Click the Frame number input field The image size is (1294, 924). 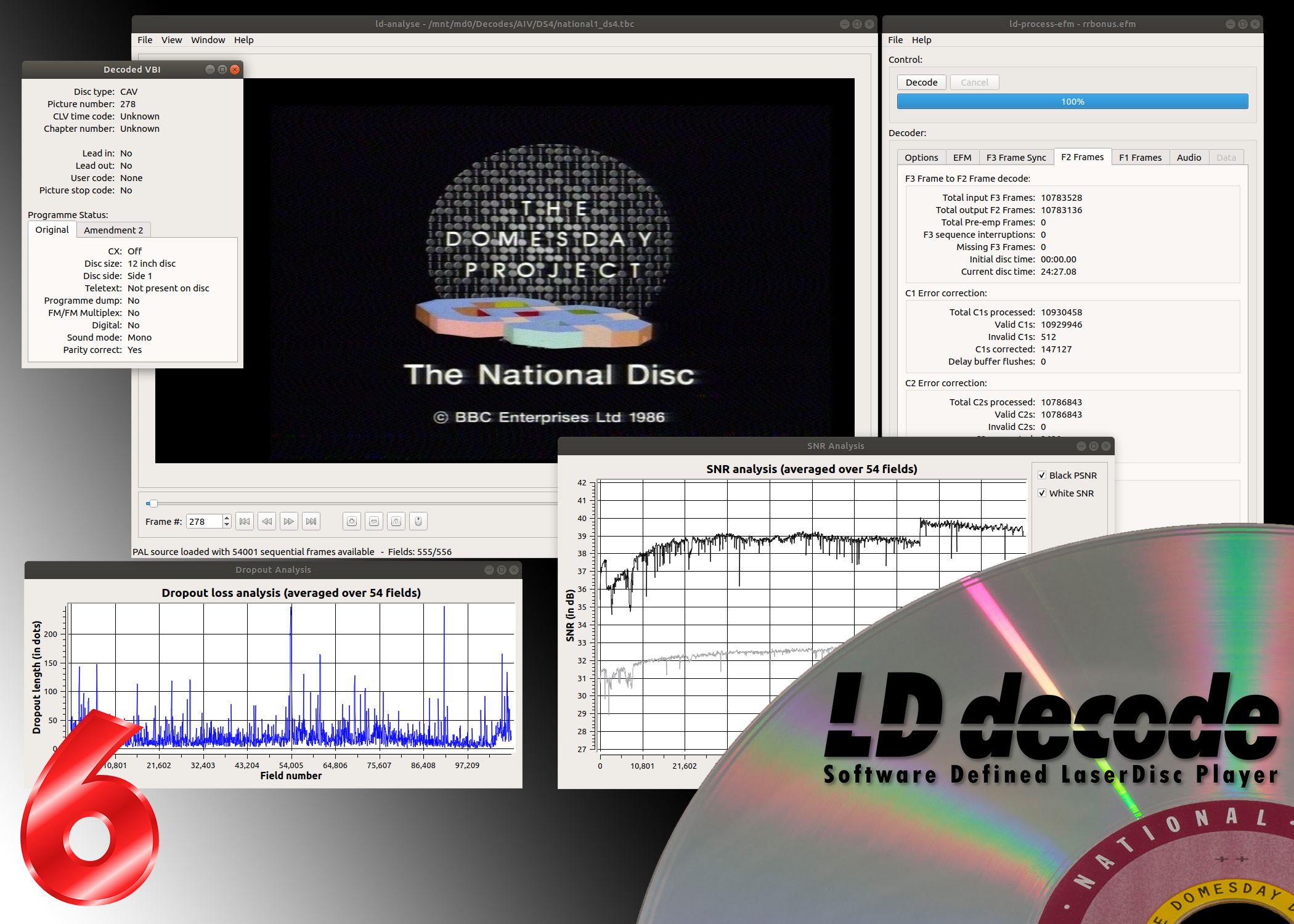click(204, 522)
